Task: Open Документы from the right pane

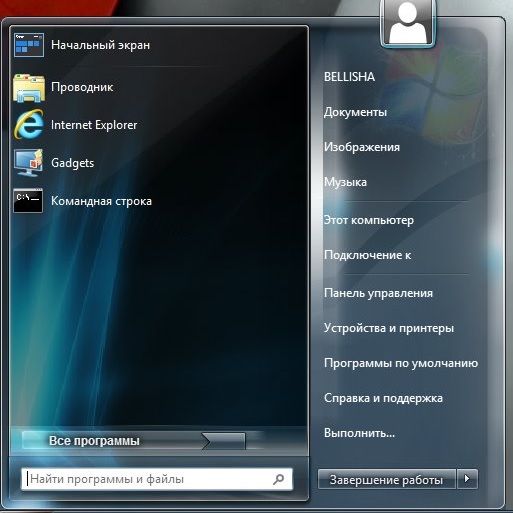Action: coord(355,112)
